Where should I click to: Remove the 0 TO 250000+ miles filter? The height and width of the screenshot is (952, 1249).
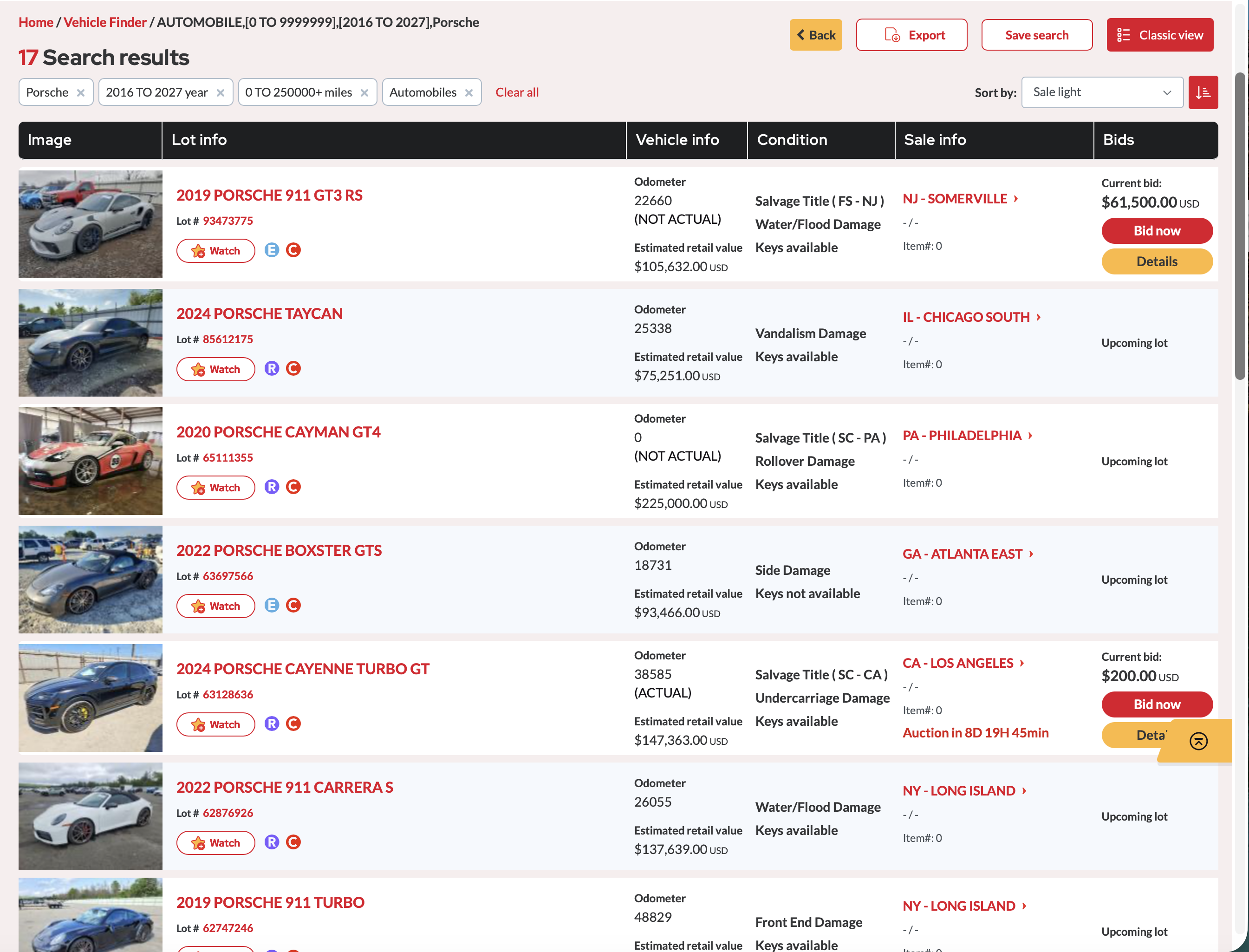(x=365, y=93)
